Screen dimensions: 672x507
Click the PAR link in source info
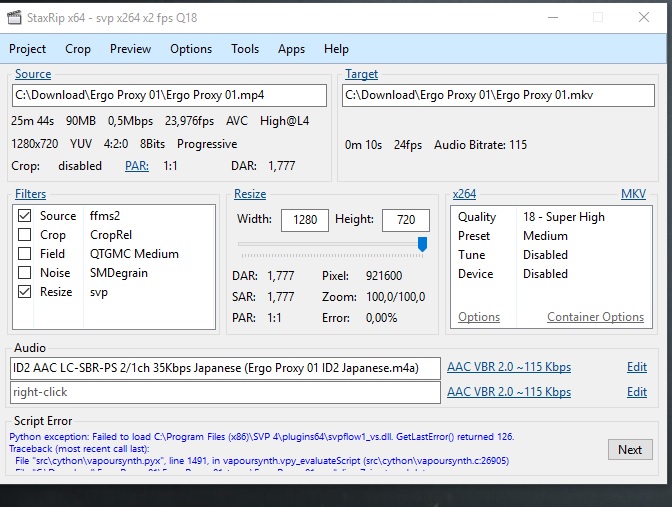137,166
